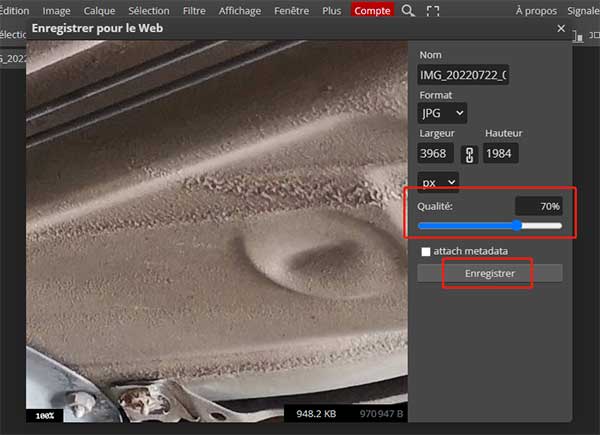The height and width of the screenshot is (435, 600).
Task: Open the Calque menu
Action: [99, 11]
